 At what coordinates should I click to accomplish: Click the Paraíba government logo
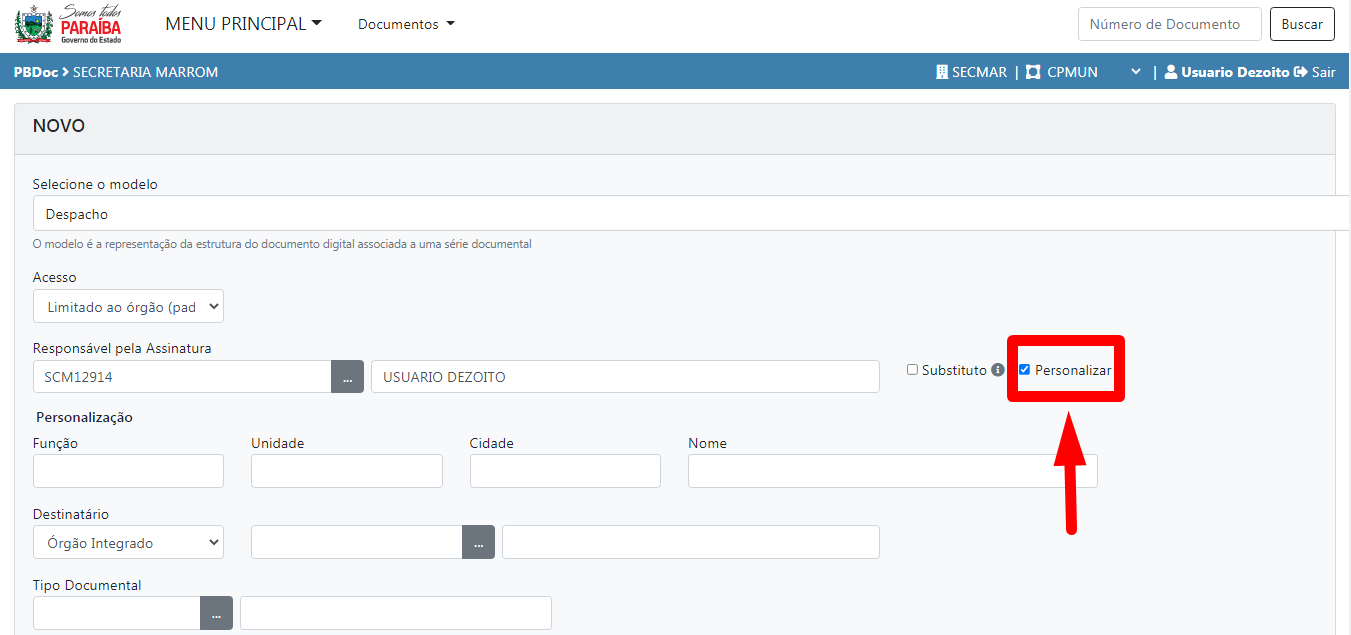pyautogui.click(x=68, y=24)
